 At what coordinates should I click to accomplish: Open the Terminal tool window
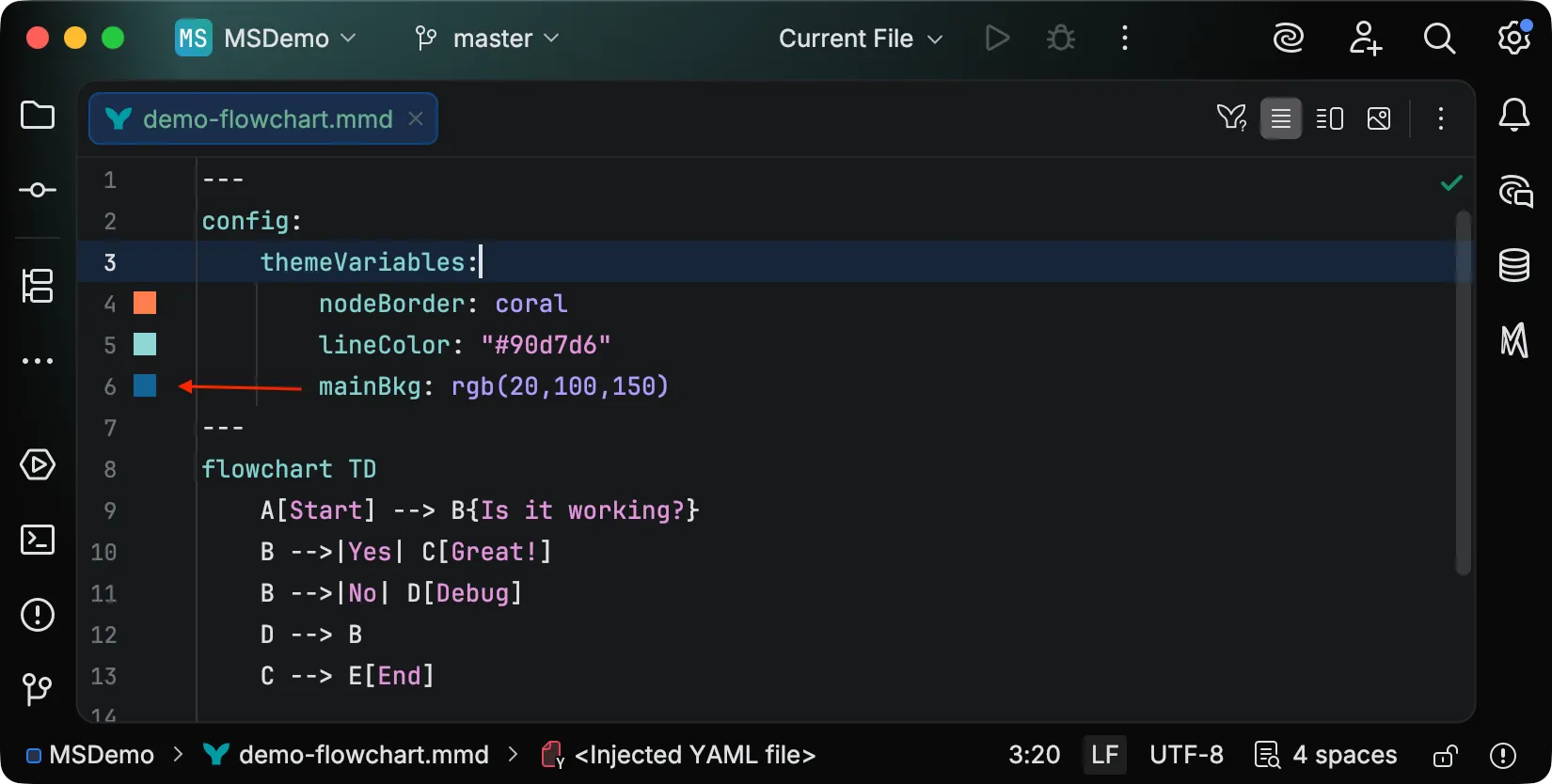38,540
